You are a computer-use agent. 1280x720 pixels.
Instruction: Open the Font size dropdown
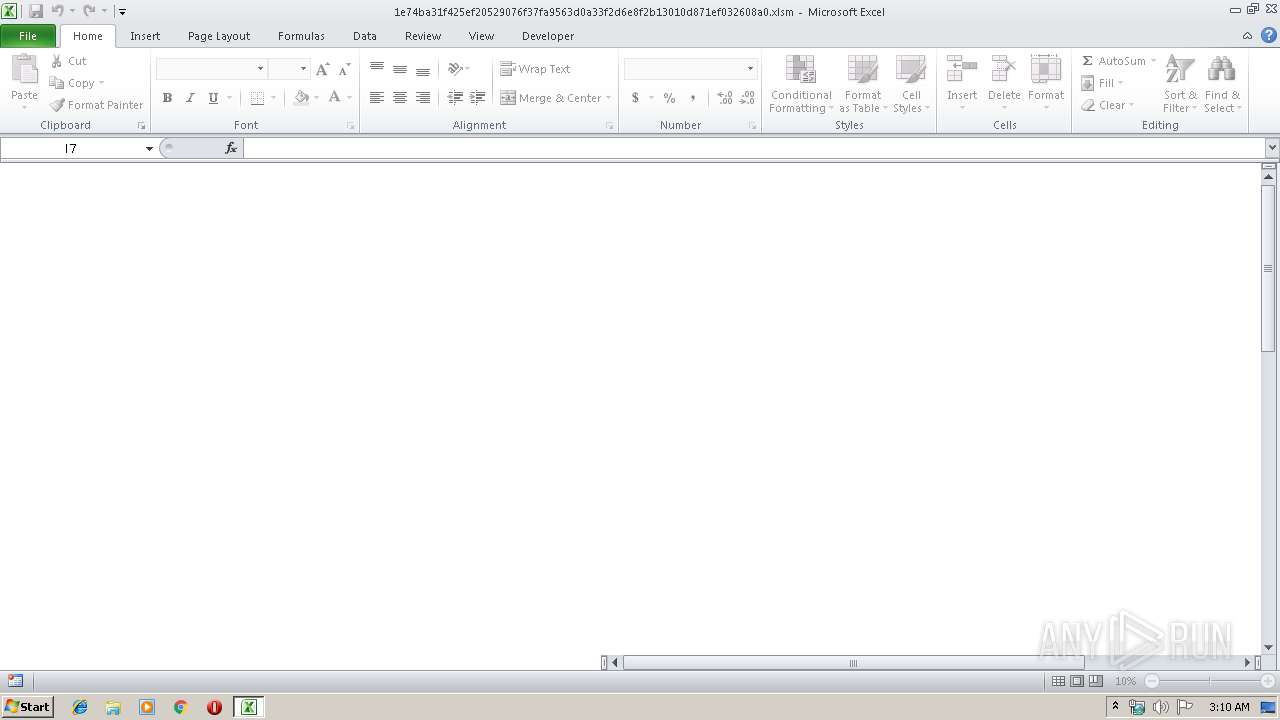pos(303,69)
